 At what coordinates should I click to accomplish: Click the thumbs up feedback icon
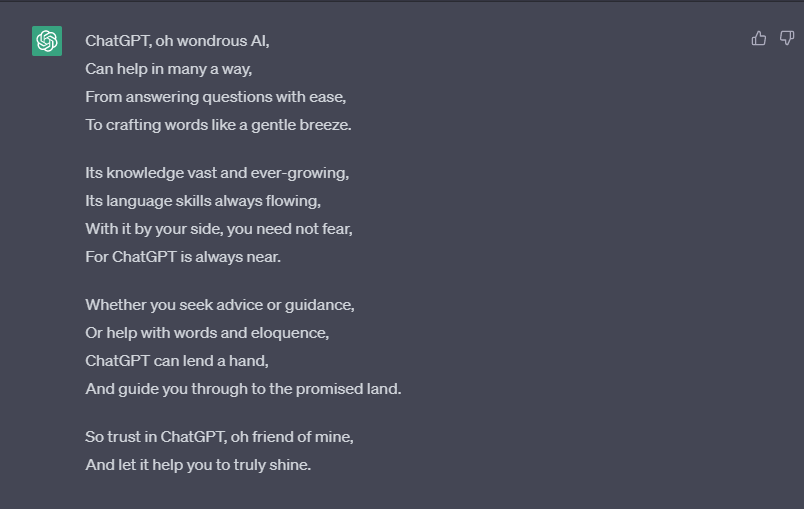pyautogui.click(x=759, y=39)
